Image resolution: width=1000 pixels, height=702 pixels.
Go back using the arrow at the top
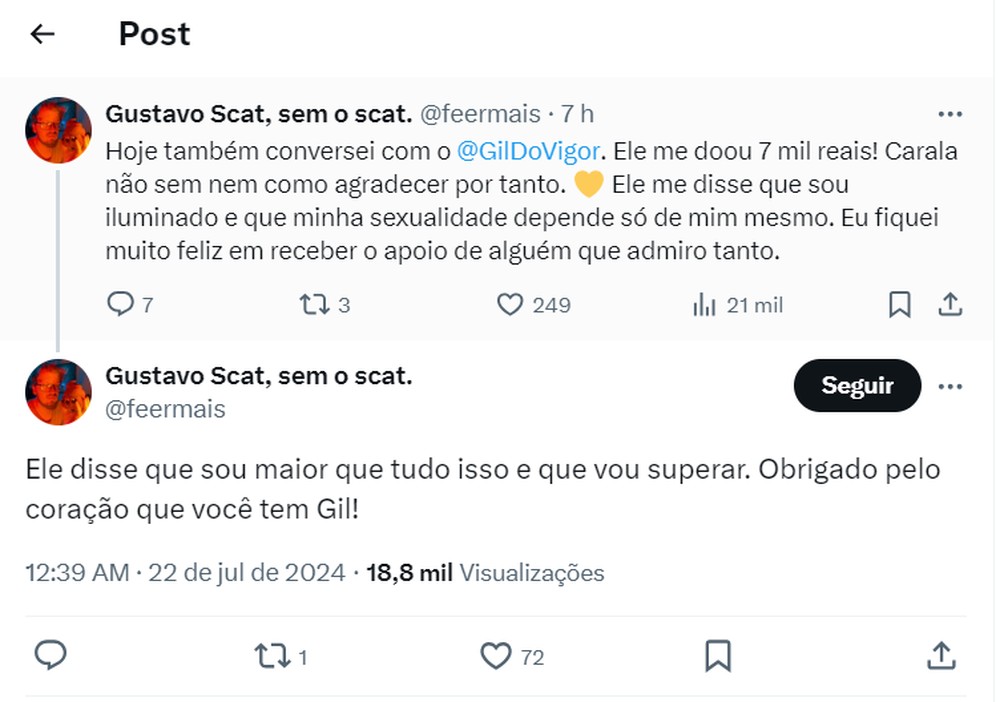[x=40, y=33]
